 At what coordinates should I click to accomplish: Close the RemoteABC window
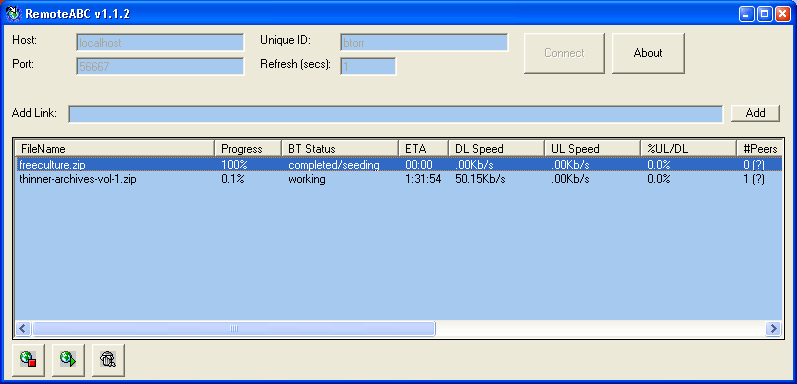(782, 14)
